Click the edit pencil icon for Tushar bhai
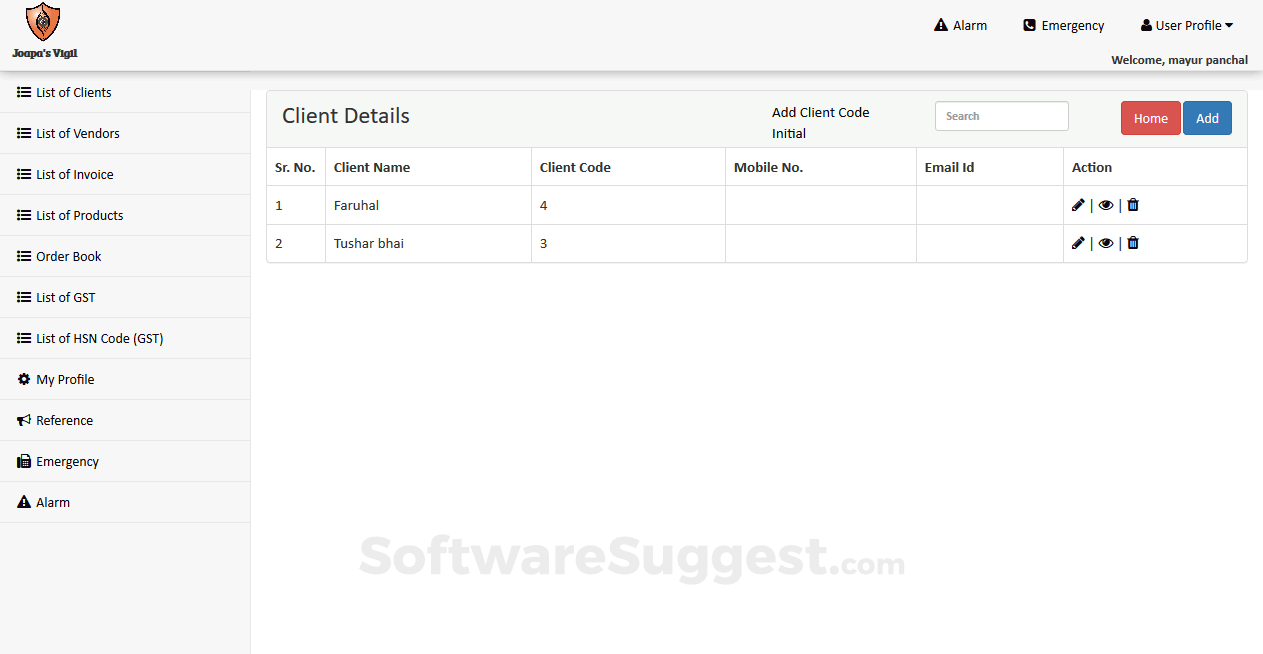The image size is (1263, 654). (x=1078, y=243)
